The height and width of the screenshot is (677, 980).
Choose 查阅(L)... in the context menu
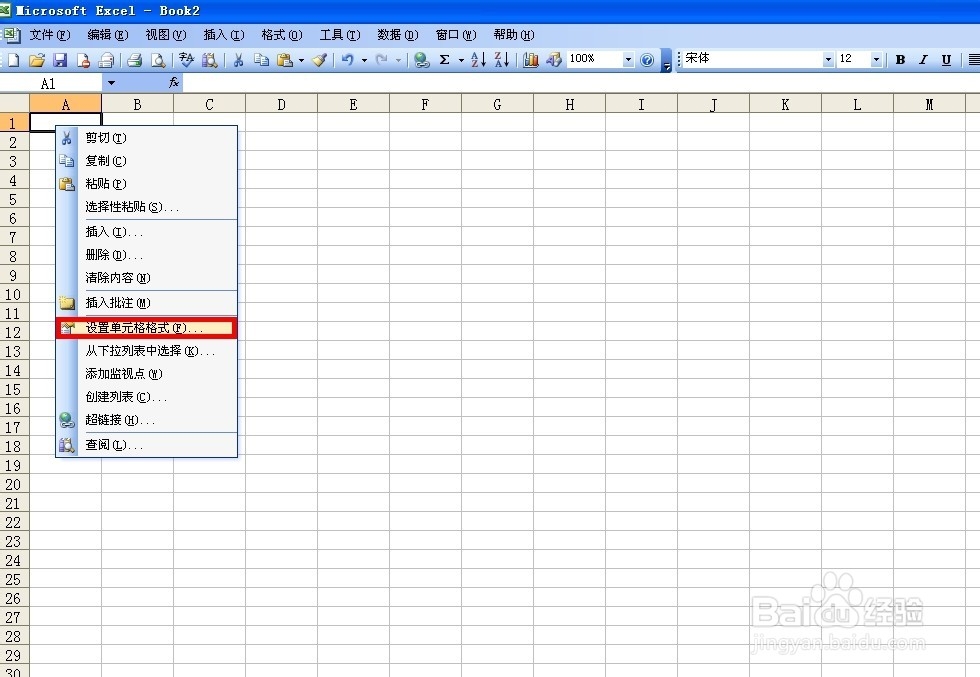coord(147,445)
